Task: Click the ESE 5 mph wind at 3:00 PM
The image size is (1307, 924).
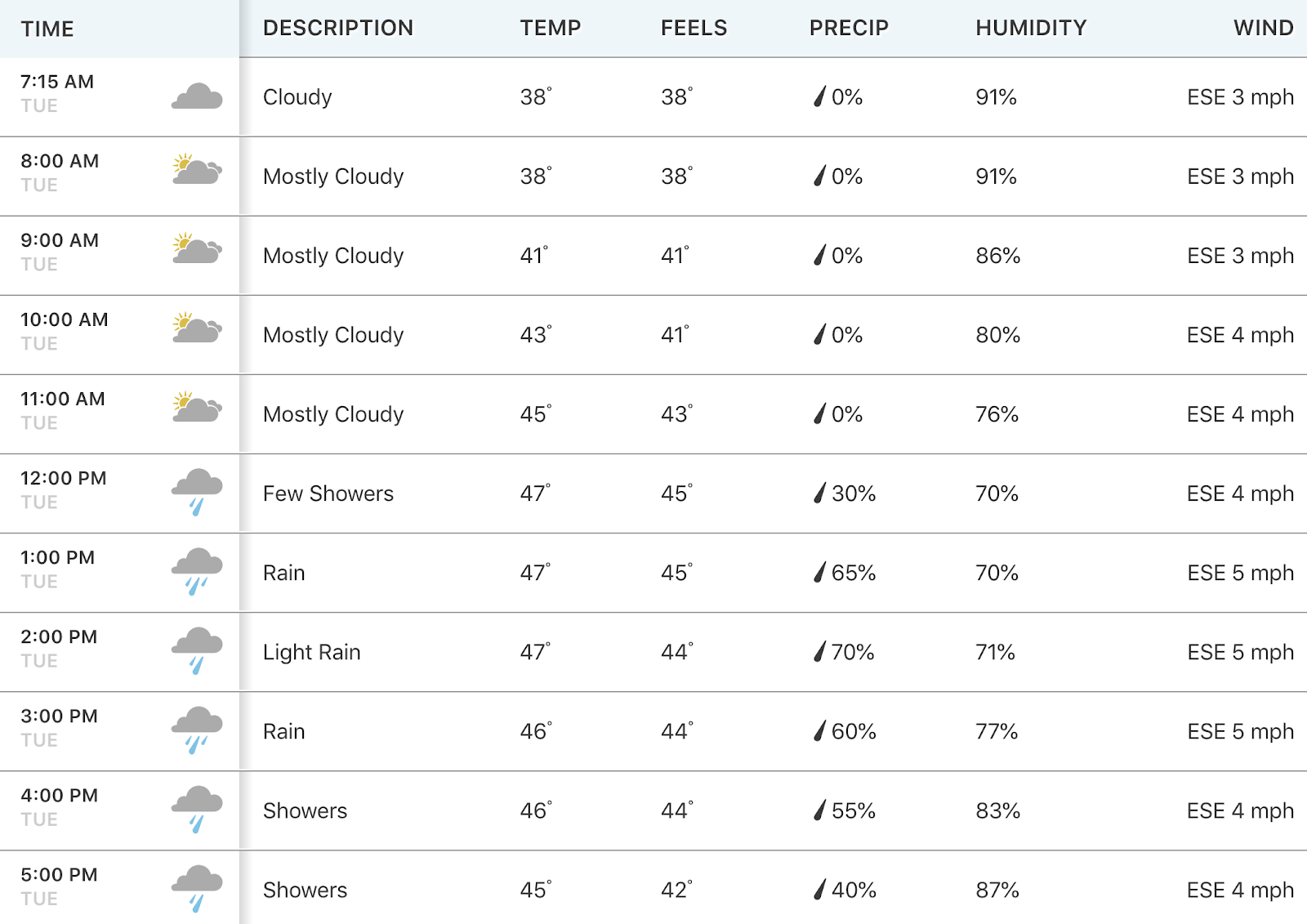Action: click(1240, 731)
